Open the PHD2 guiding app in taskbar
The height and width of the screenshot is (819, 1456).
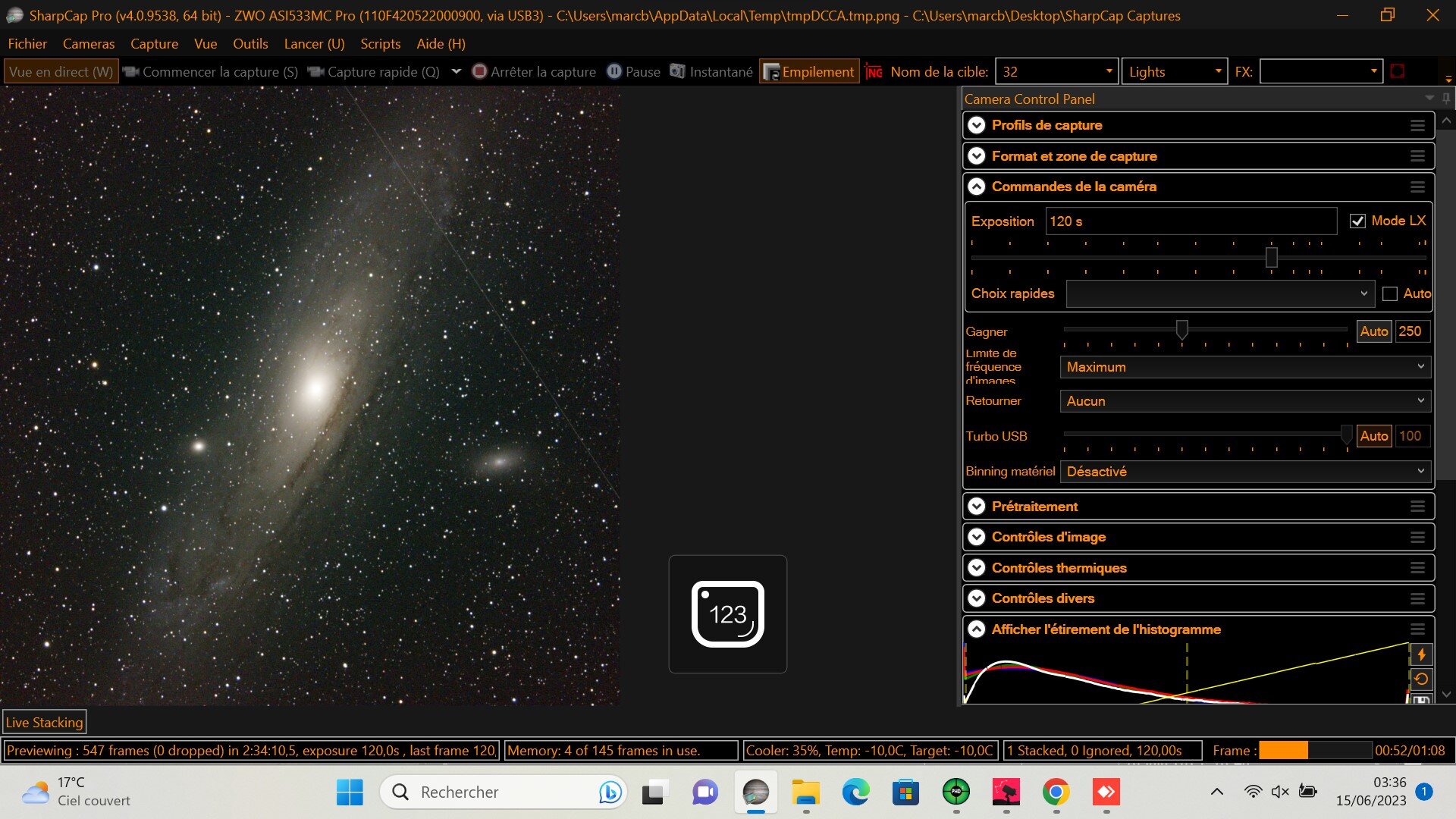click(x=955, y=792)
